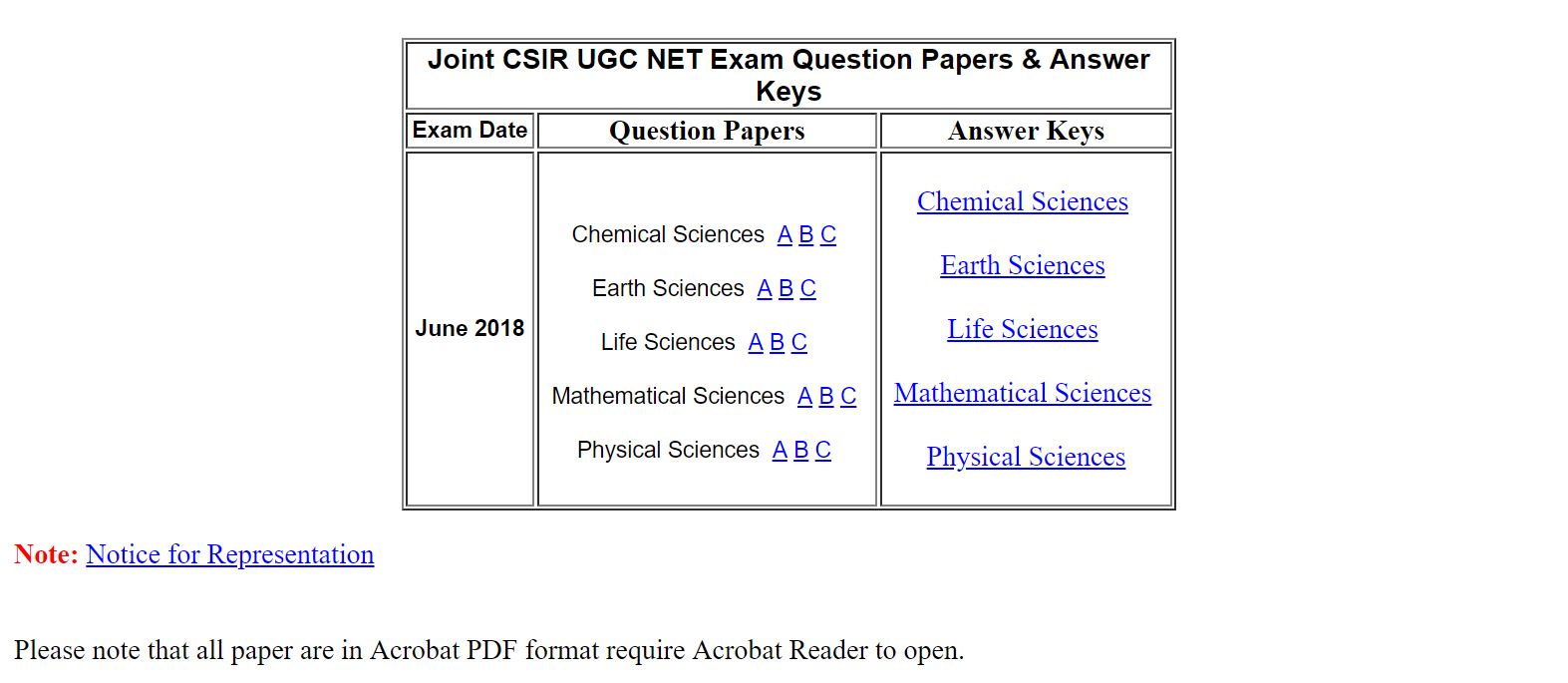
Task: Open Earth Sciences question paper C
Action: click(808, 289)
